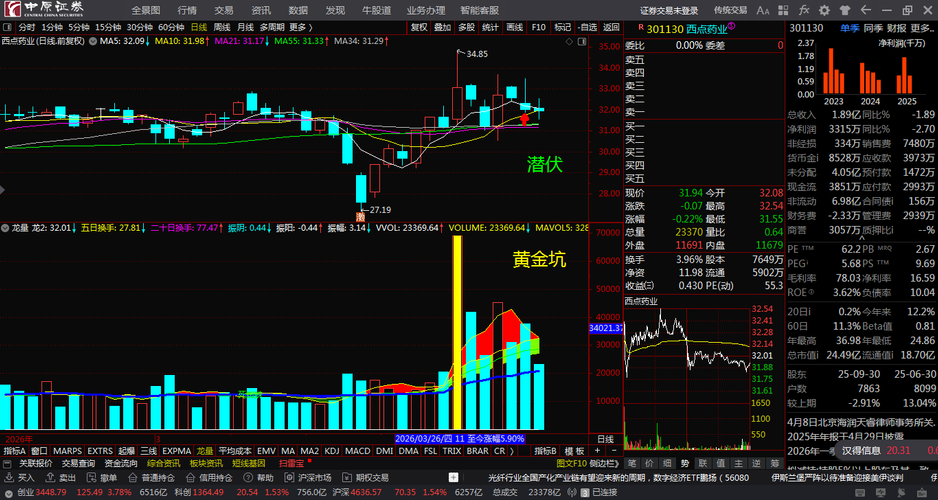Click the 34021 volume axis value marker
This screenshot has height=500, width=938.
tap(606, 328)
